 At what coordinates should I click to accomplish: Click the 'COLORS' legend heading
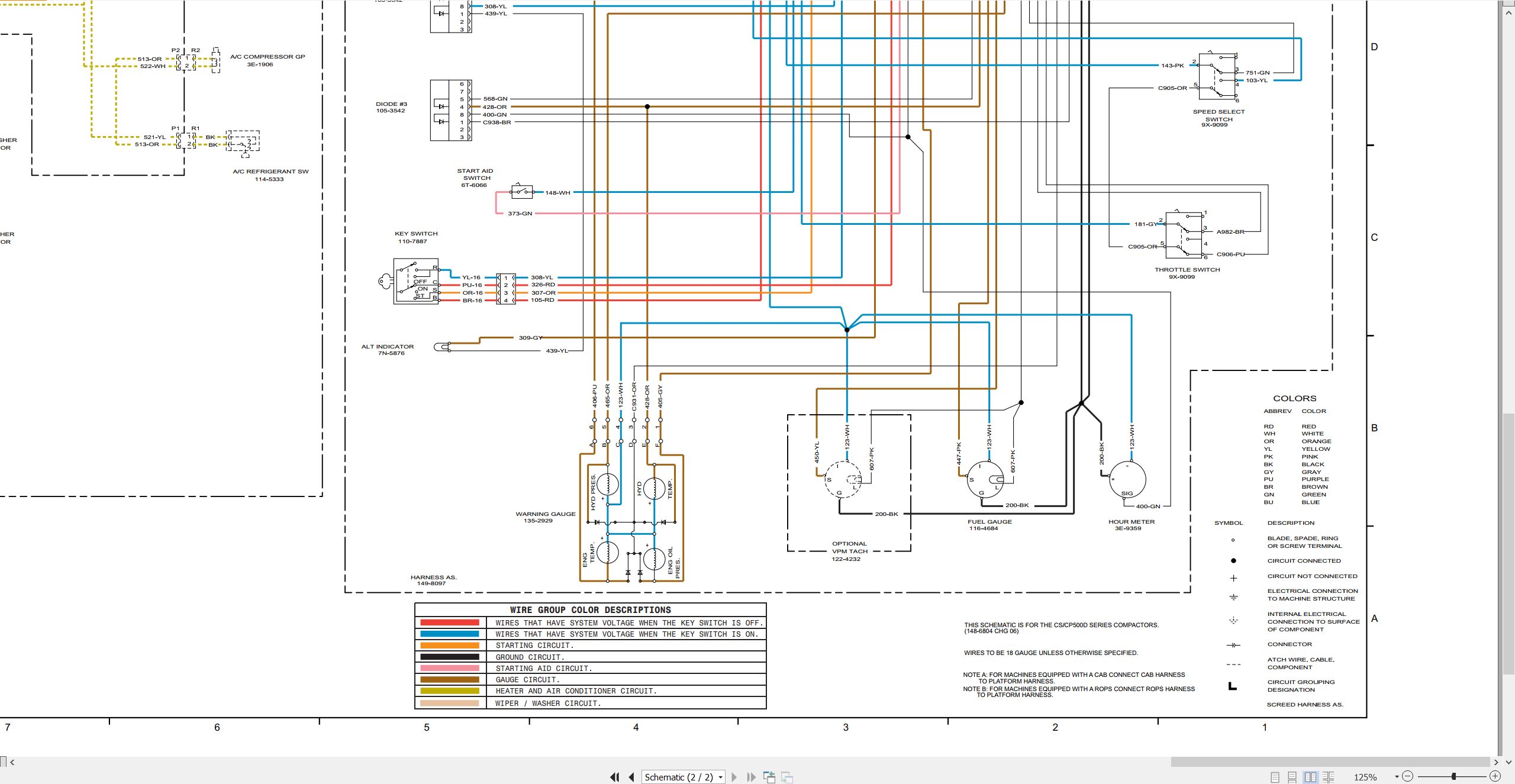point(1295,399)
